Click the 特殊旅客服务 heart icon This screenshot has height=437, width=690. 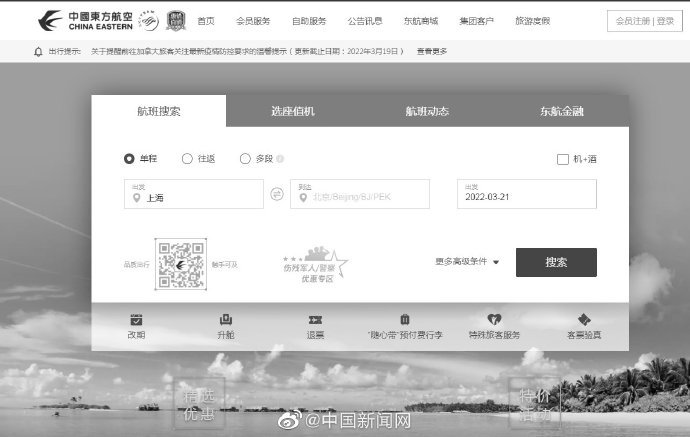click(x=494, y=320)
